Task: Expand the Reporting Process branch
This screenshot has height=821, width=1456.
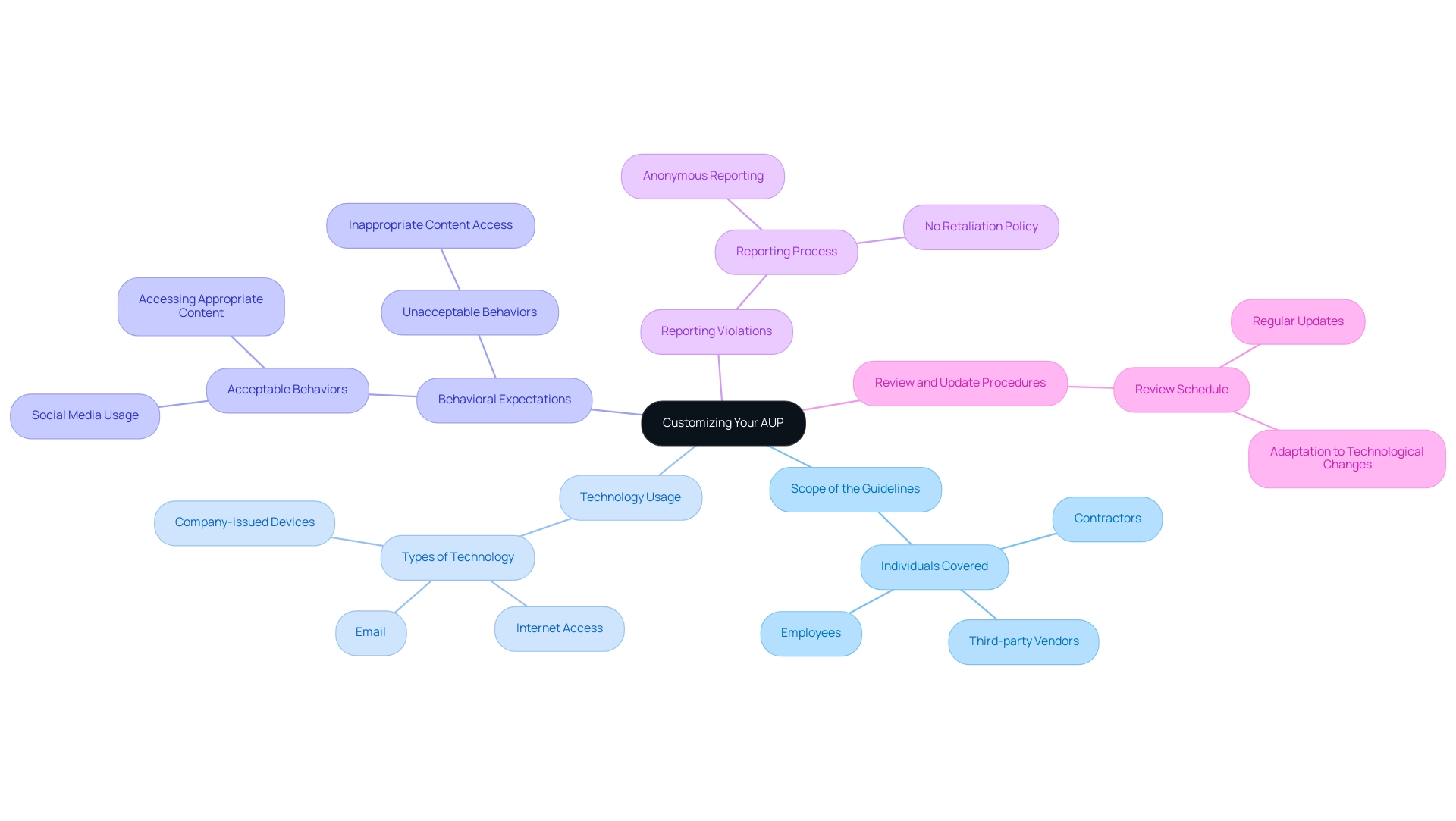Action: (x=786, y=251)
